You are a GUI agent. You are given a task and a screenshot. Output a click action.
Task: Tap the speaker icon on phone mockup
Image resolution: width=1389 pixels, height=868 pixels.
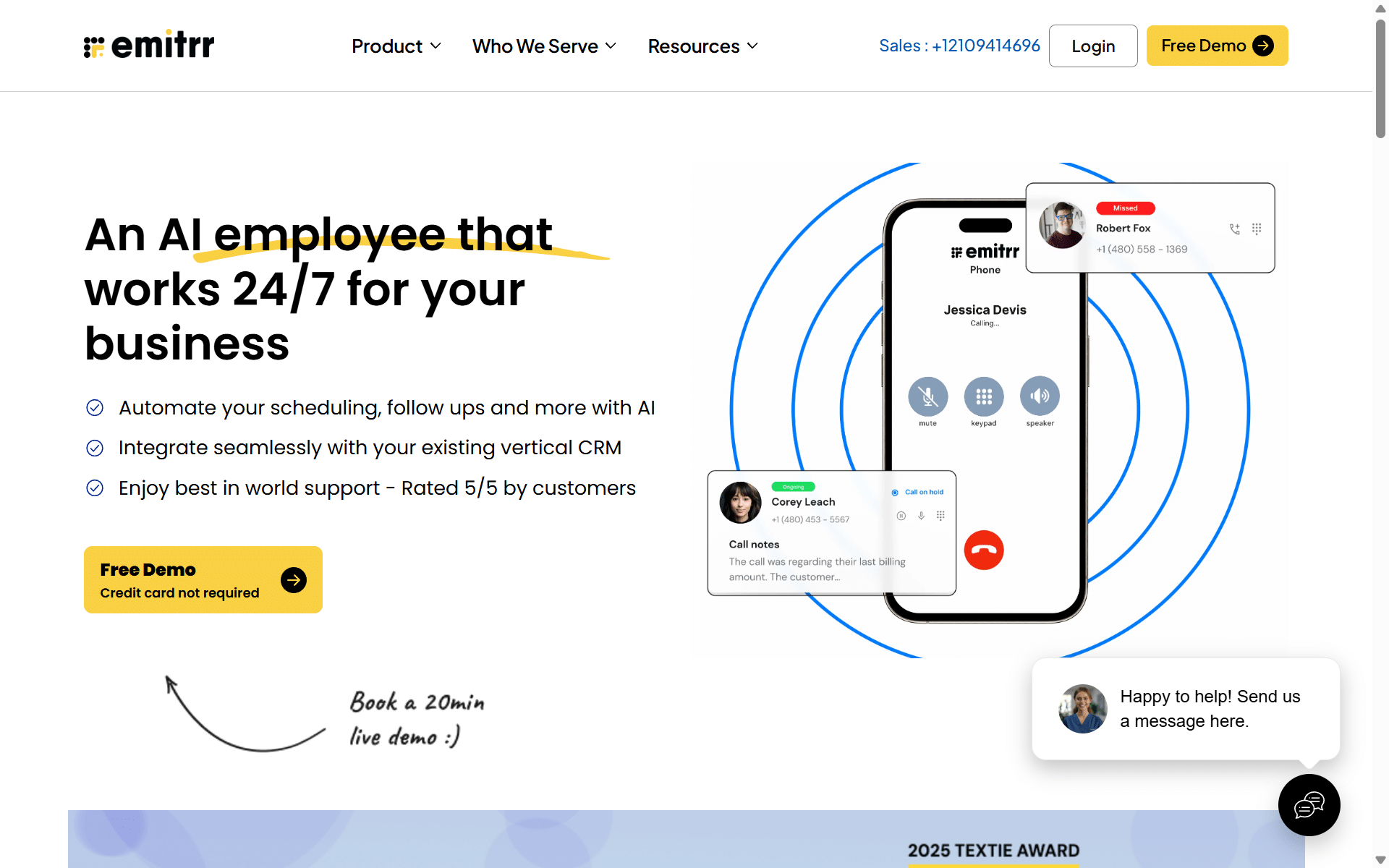(x=1040, y=396)
